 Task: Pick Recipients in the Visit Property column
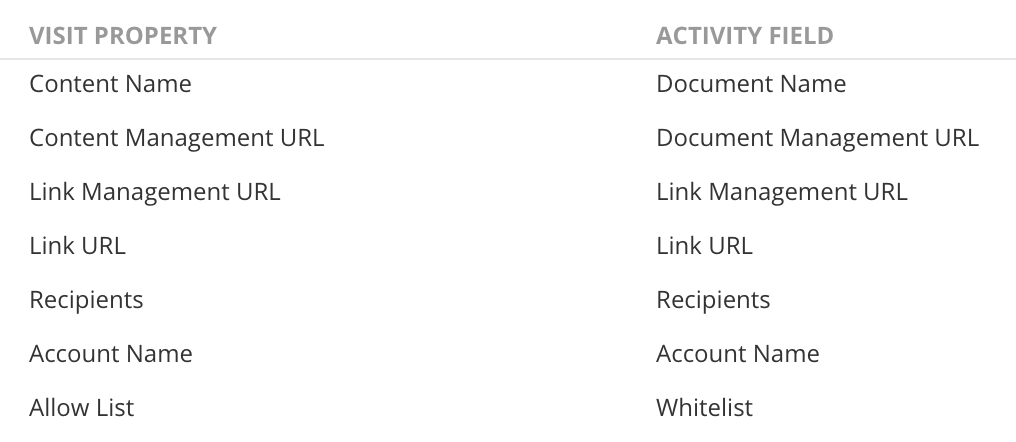86,300
